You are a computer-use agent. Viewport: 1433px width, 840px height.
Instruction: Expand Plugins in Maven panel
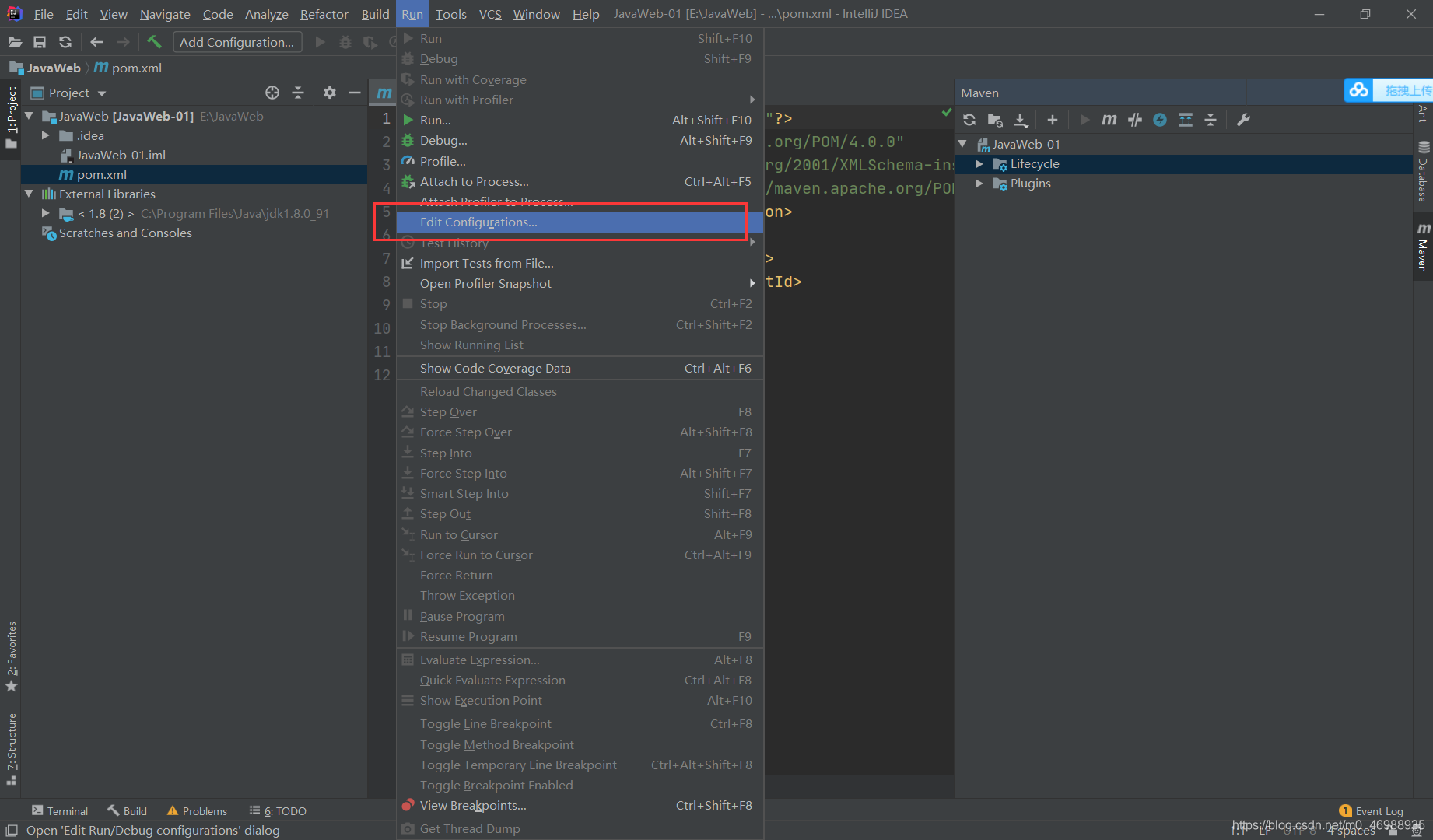tap(979, 183)
